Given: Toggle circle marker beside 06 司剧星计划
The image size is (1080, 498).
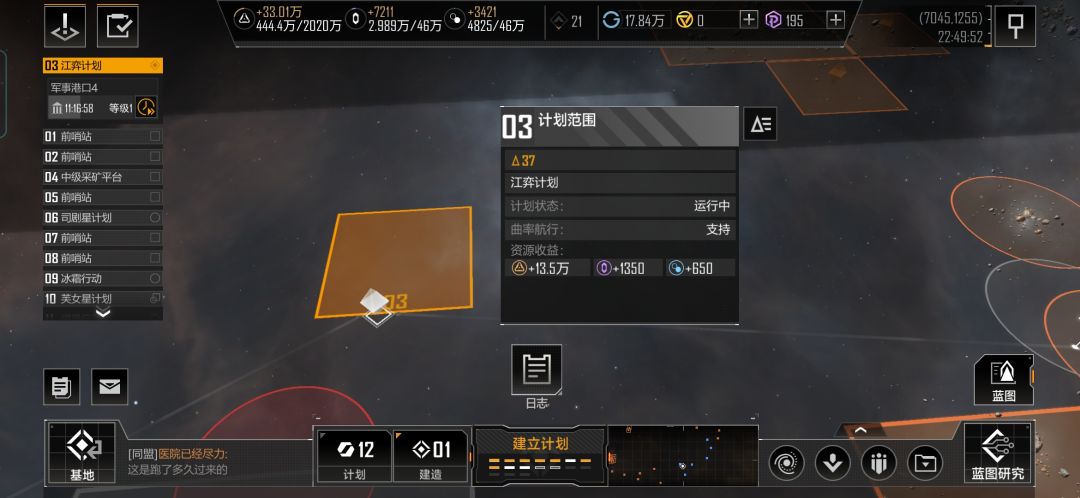Looking at the screenshot, I should tap(155, 218).
